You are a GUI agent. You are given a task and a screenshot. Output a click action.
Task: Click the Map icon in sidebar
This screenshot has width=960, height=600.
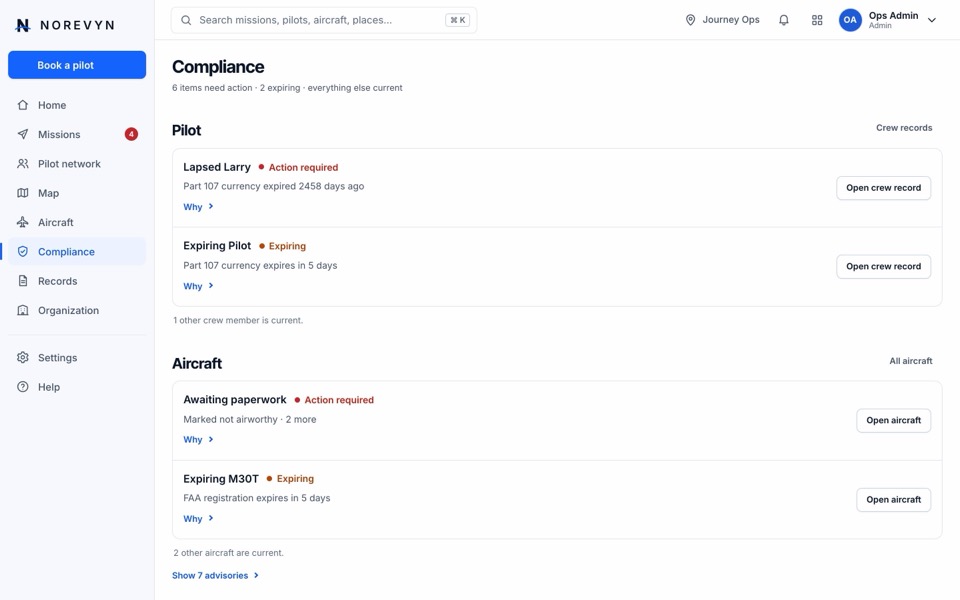tap(23, 193)
